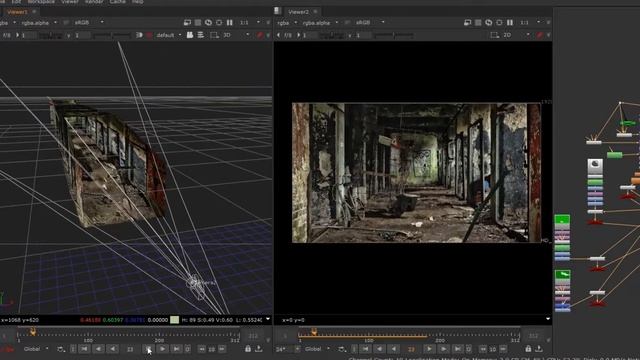640x360 pixels.
Task: Play forward in Viewer1
Action: click(162, 349)
